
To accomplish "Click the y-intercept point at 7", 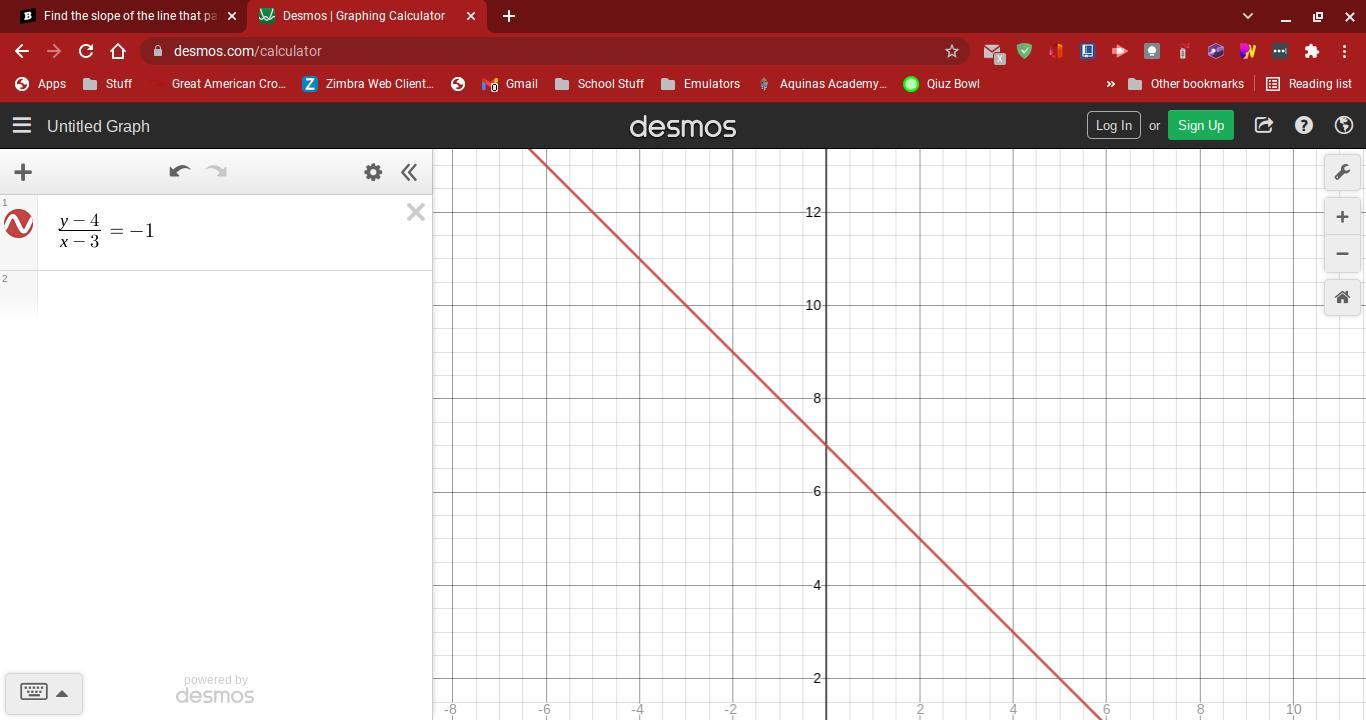I will tap(826, 445).
